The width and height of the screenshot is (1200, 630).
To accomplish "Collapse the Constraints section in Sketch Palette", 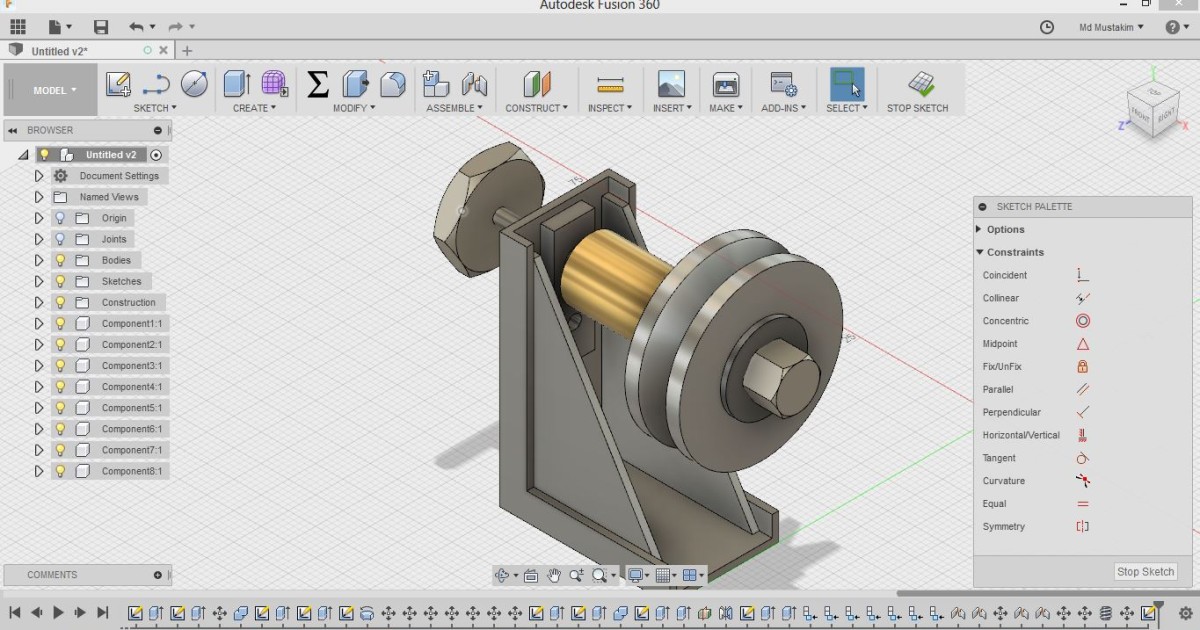I will 980,252.
